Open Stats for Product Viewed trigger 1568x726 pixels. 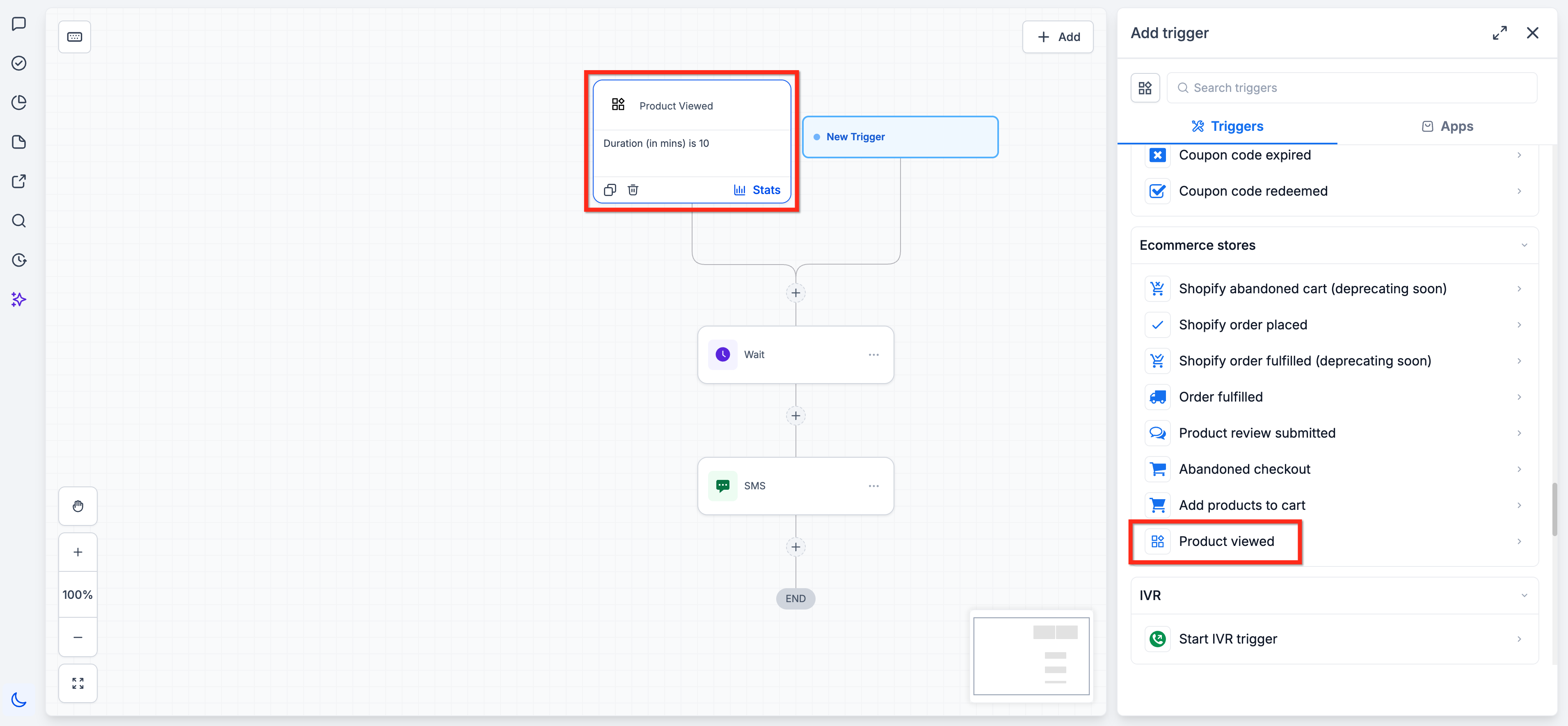pyautogui.click(x=757, y=190)
